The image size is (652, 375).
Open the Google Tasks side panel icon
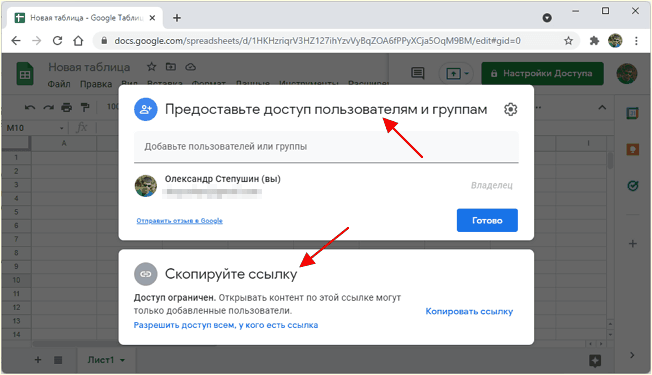tap(632, 185)
